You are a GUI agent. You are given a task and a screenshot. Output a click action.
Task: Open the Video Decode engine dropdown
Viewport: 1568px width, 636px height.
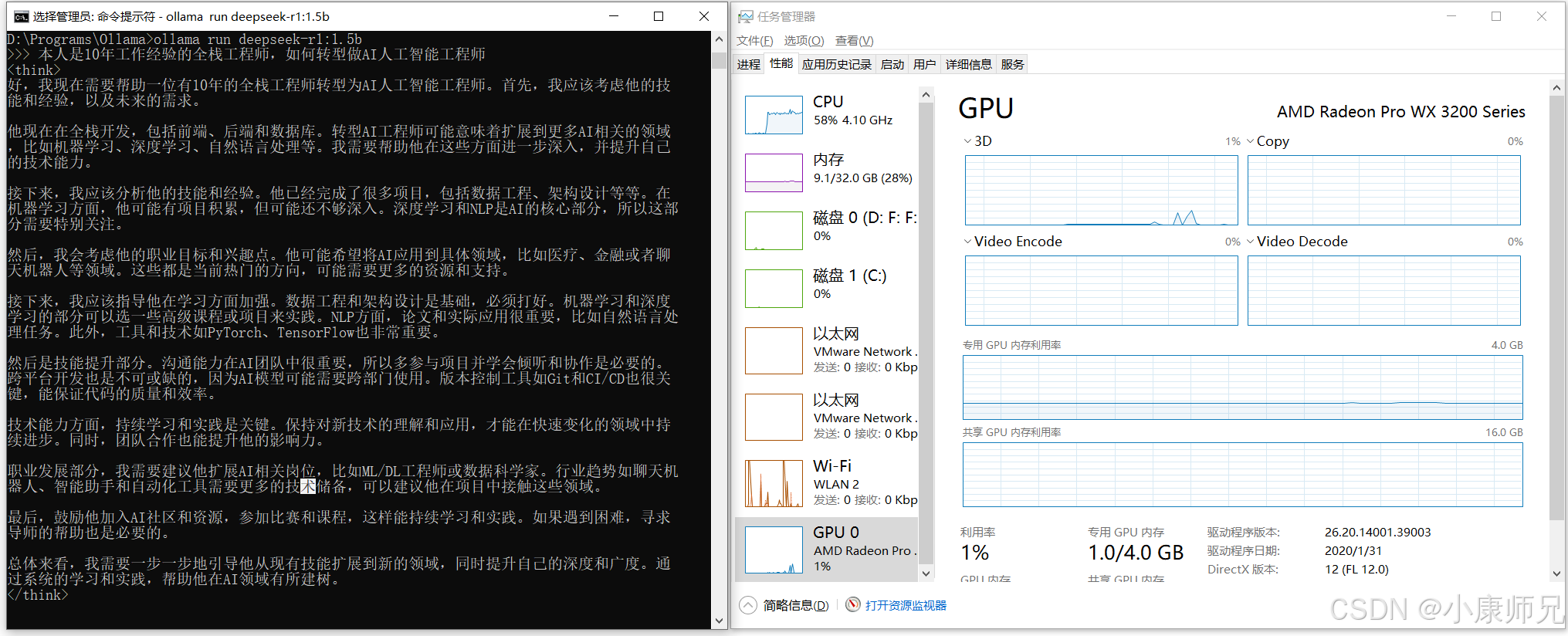(x=1250, y=242)
